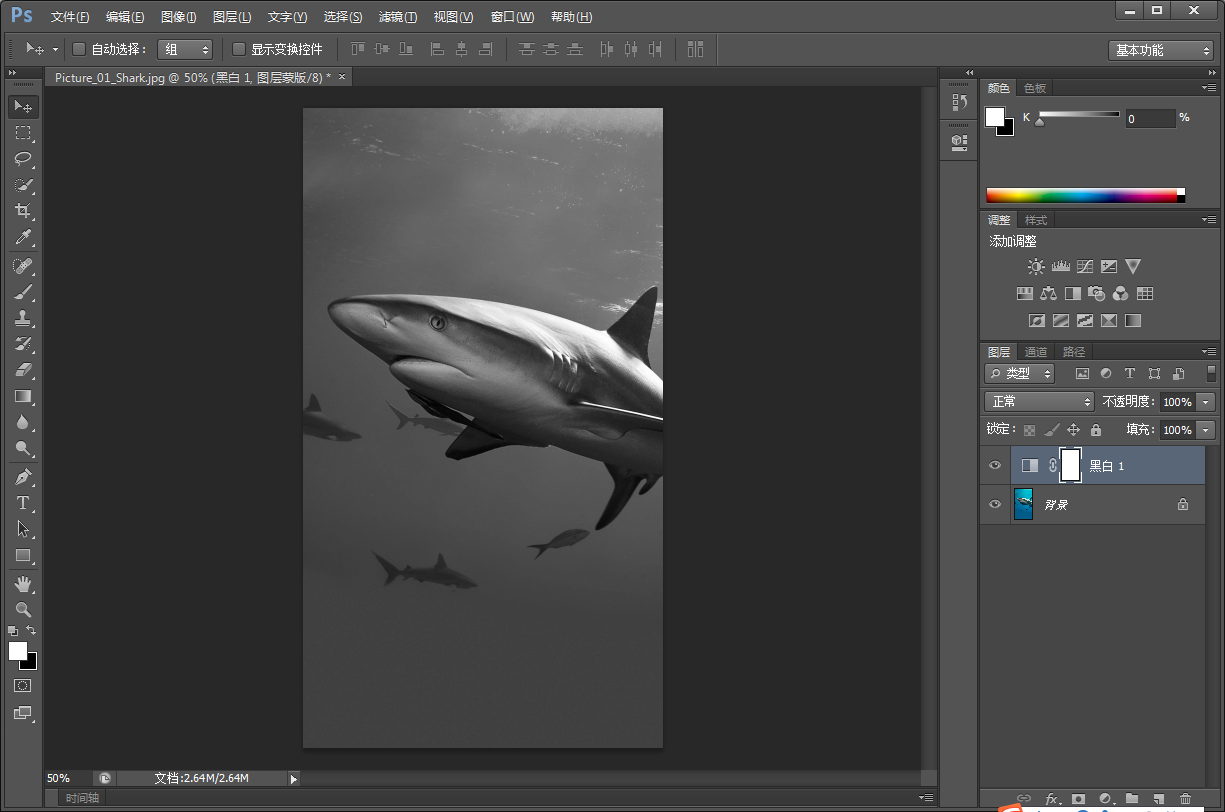The image size is (1225, 812).
Task: Select the Zoom tool
Action: coord(22,609)
